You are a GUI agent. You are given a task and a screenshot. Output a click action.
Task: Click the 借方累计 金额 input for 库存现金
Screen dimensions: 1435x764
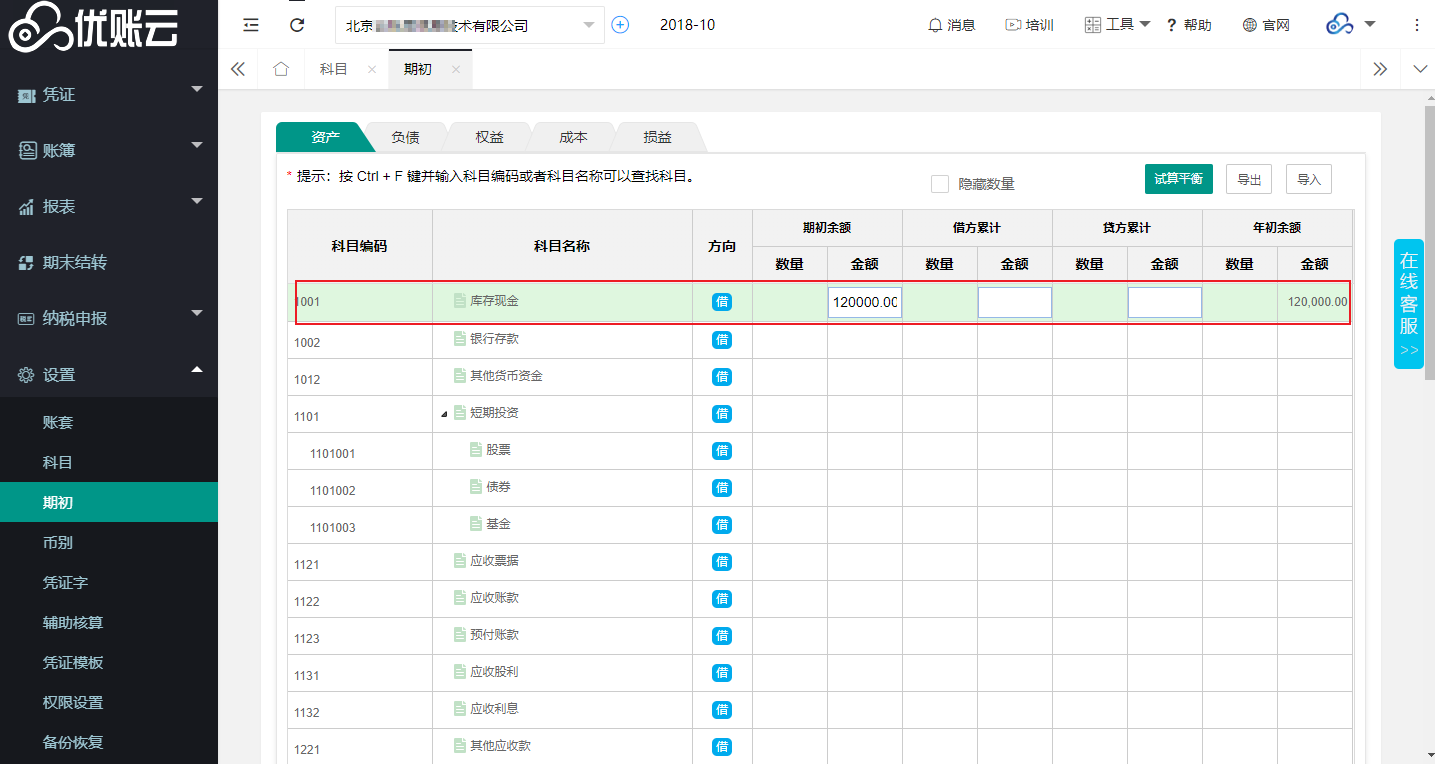1015,303
